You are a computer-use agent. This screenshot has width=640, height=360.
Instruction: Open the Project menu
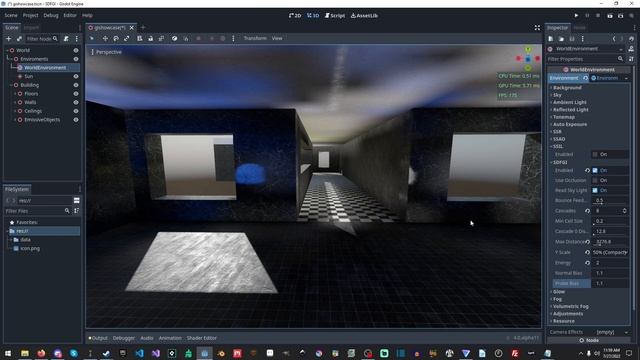(x=30, y=16)
